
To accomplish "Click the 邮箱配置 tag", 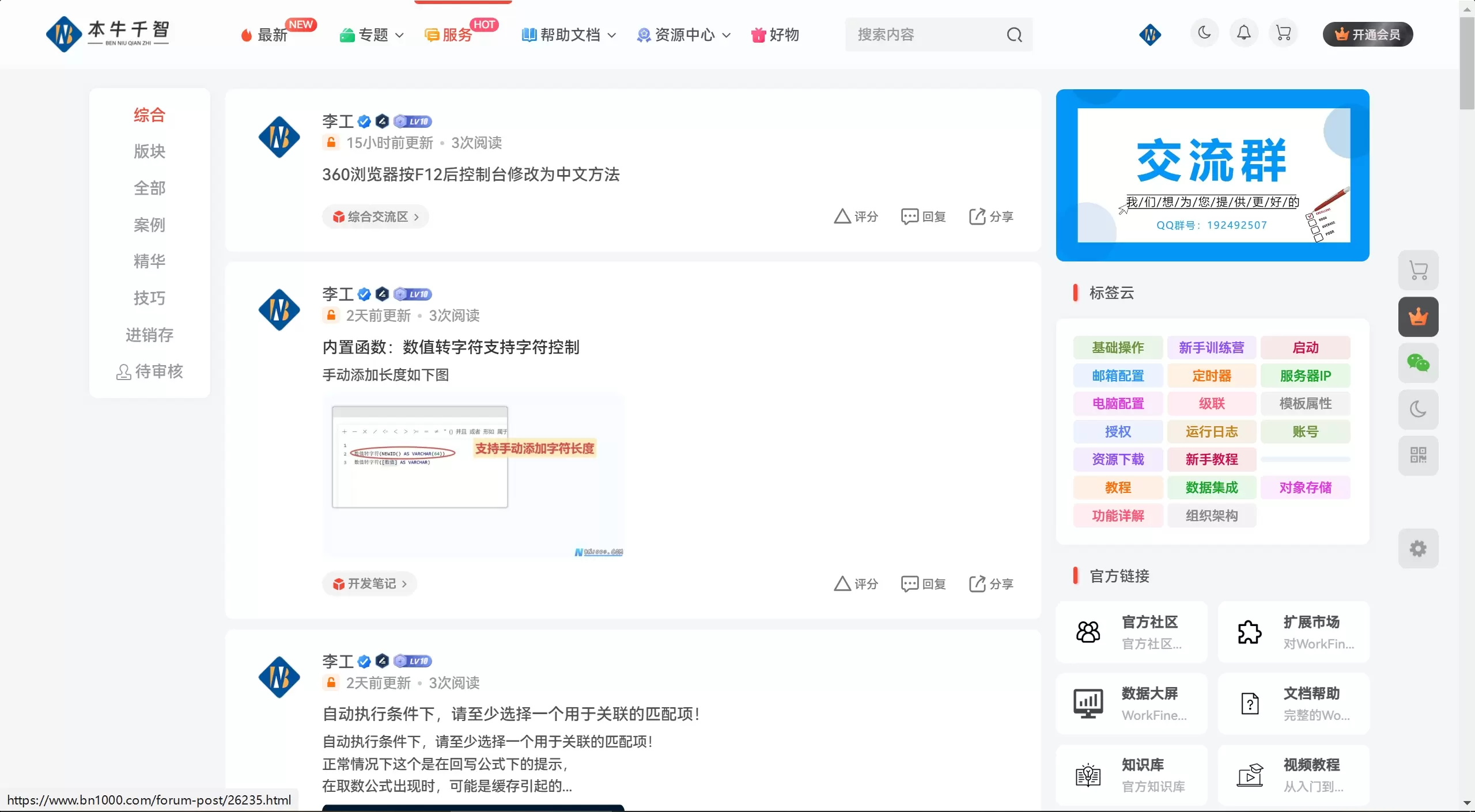I will [1118, 376].
